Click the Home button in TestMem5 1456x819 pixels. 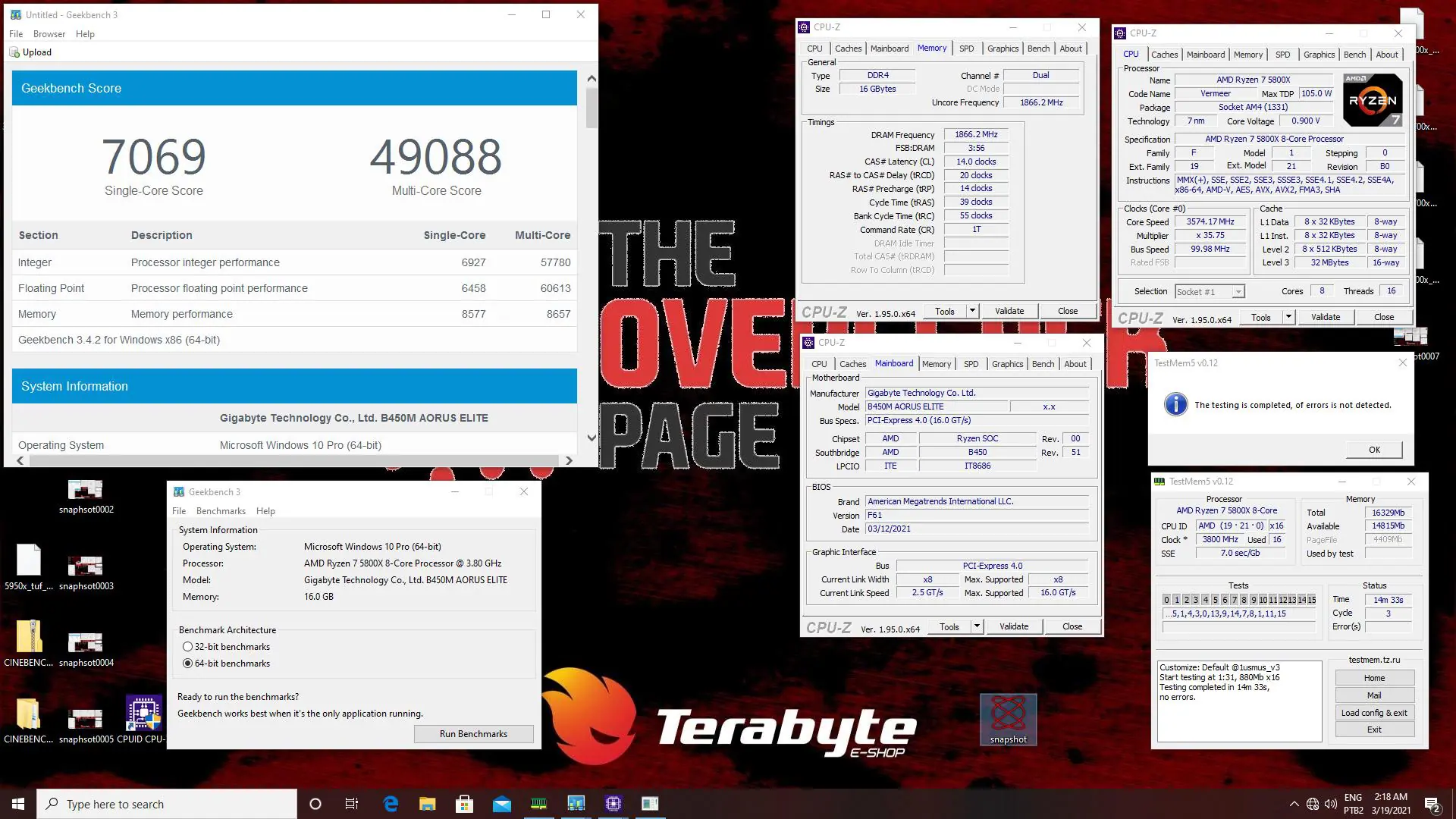[x=1374, y=678]
